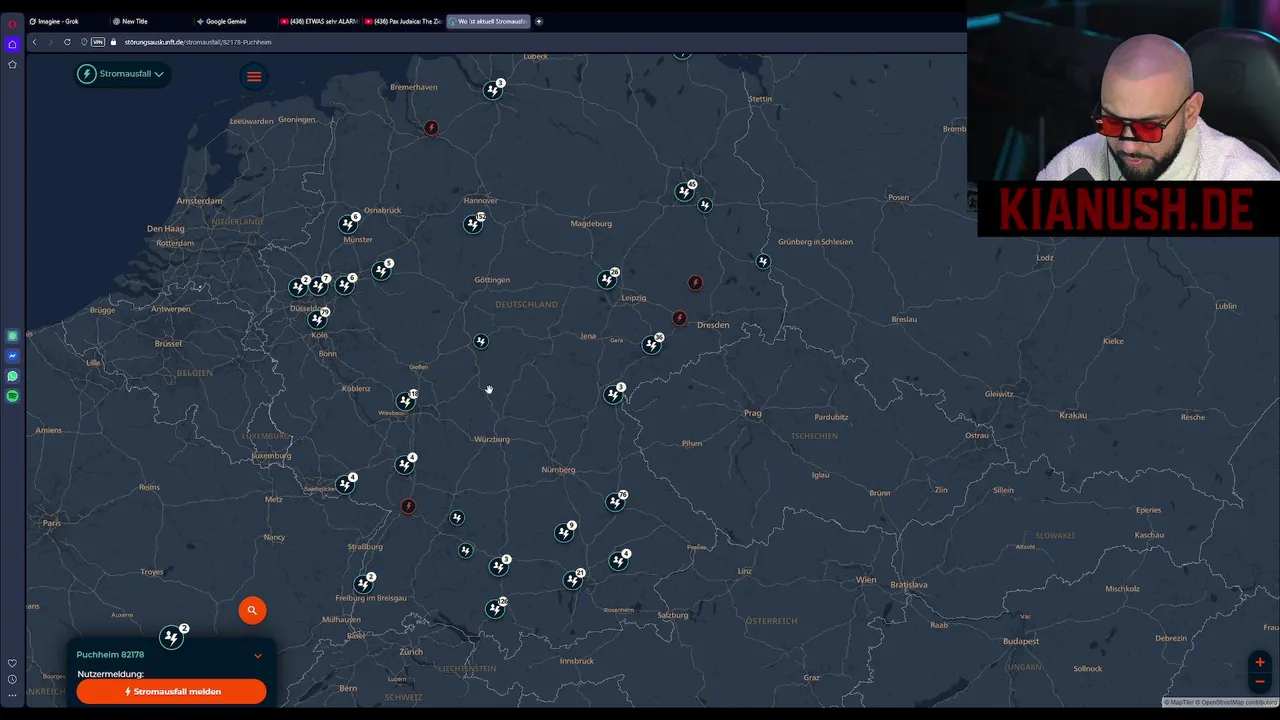1280x720 pixels.
Task: Click outage marker 6 above Münster
Action: click(x=349, y=222)
